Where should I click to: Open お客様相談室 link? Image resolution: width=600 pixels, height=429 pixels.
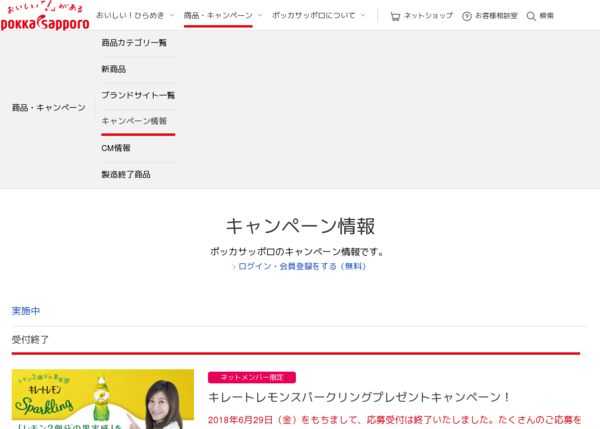[x=496, y=16]
